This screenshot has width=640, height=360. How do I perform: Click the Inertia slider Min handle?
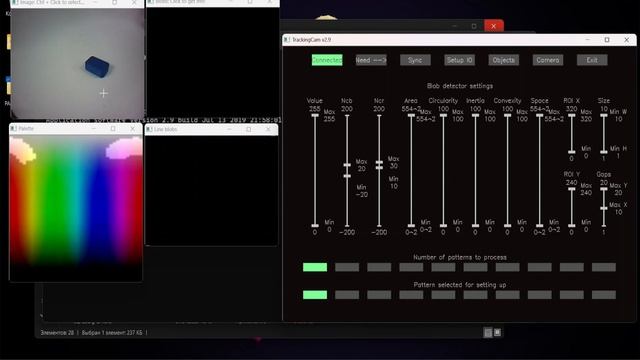click(475, 225)
